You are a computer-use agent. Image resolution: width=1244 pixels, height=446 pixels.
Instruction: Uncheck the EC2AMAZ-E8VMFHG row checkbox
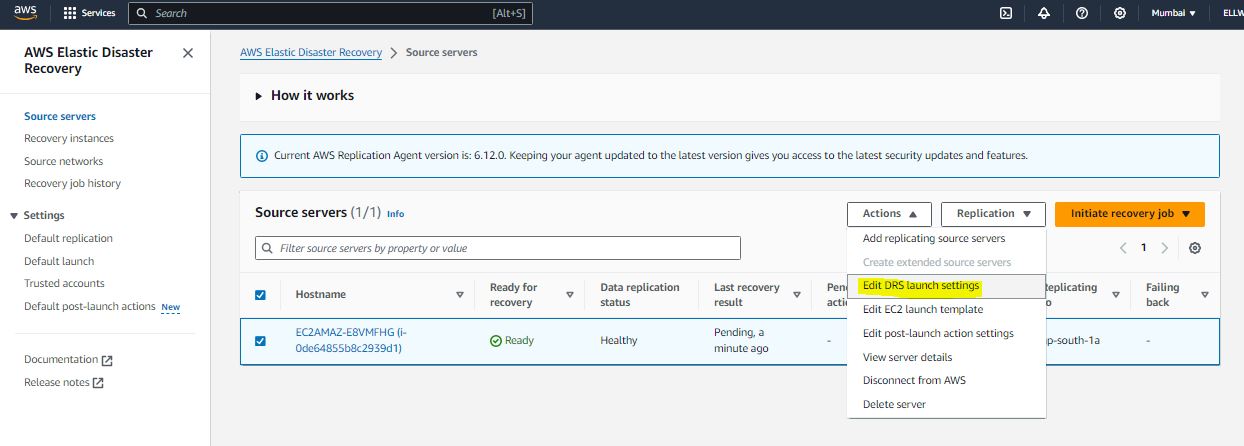point(261,341)
